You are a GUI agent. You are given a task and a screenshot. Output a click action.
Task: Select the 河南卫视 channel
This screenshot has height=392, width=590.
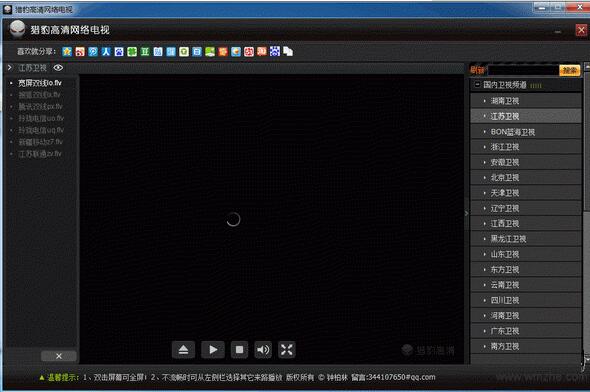pyautogui.click(x=526, y=316)
